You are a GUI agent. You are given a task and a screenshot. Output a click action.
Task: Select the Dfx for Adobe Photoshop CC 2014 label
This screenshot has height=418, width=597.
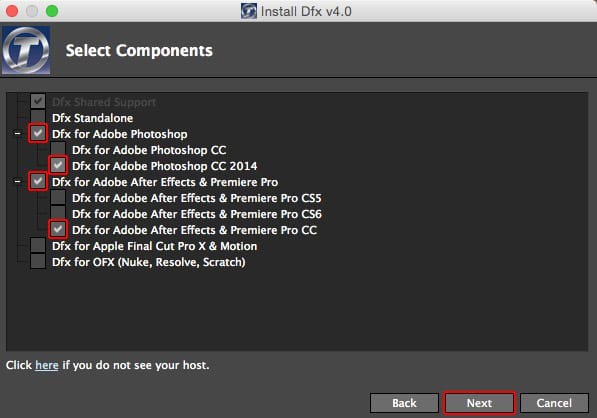(x=164, y=166)
